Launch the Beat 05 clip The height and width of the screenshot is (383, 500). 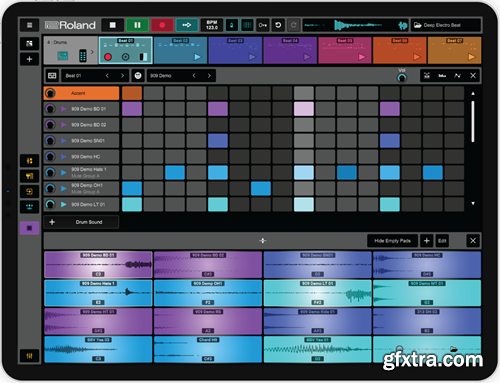point(362,57)
